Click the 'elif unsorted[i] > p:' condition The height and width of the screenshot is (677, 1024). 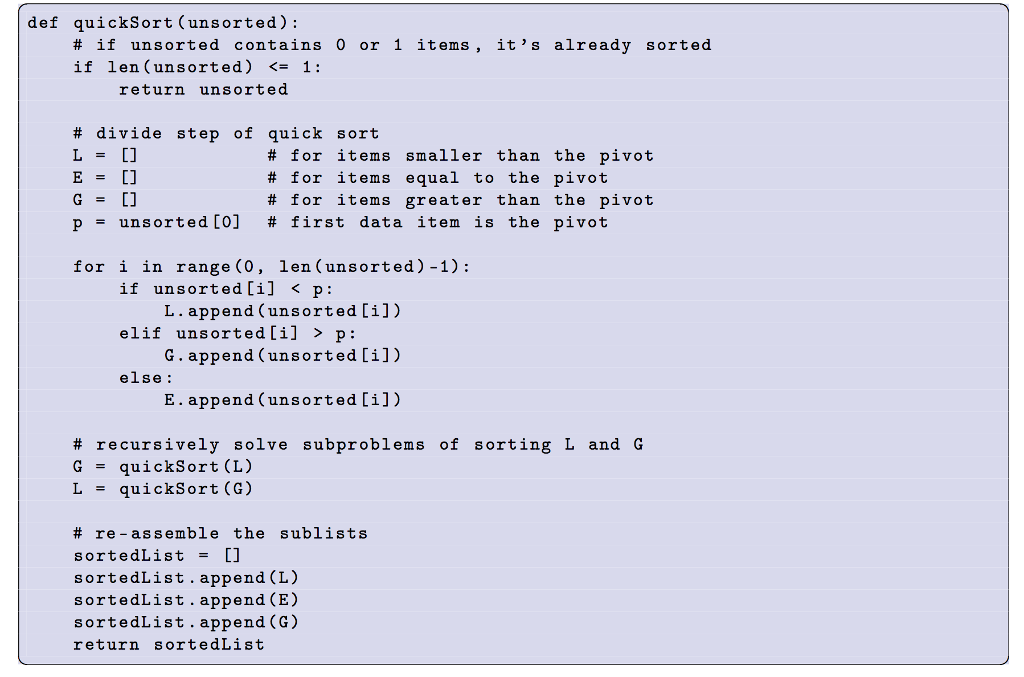[x=238, y=334]
